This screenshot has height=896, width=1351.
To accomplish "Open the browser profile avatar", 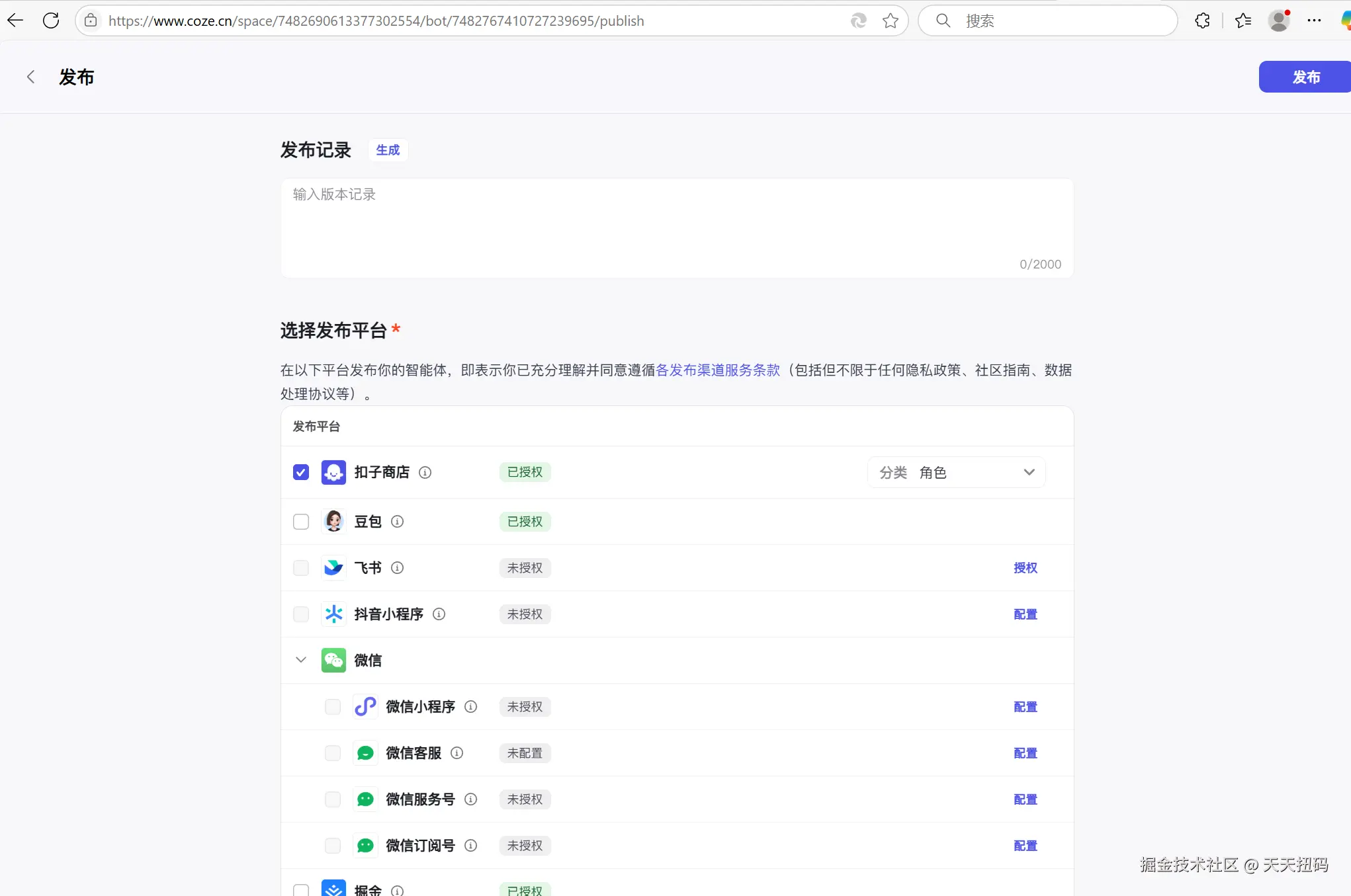I will click(1279, 20).
